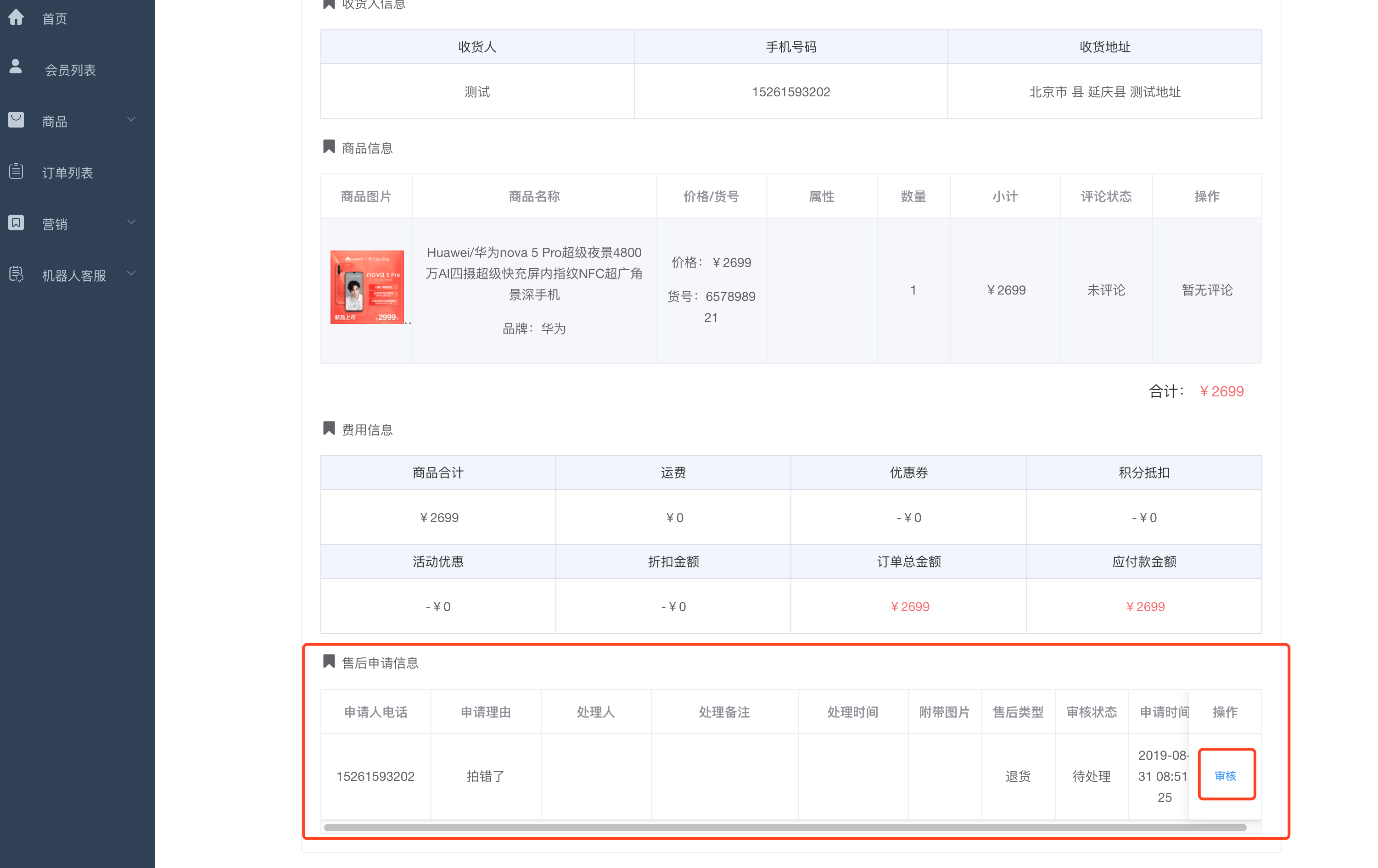Open 会员列表 in the sidebar
This screenshot has width=1378, height=868.
coord(70,70)
